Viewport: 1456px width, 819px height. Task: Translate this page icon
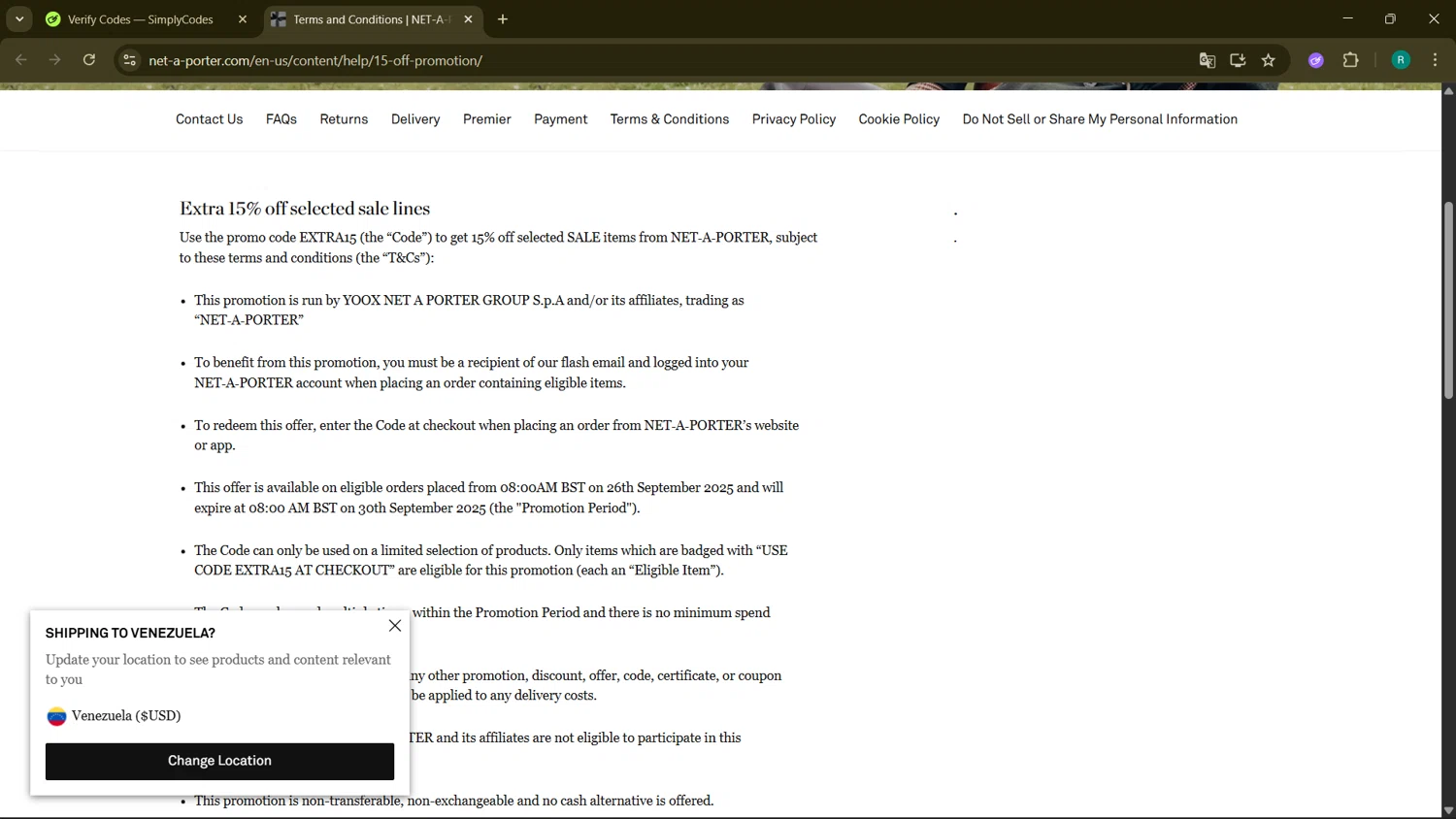(x=1207, y=60)
